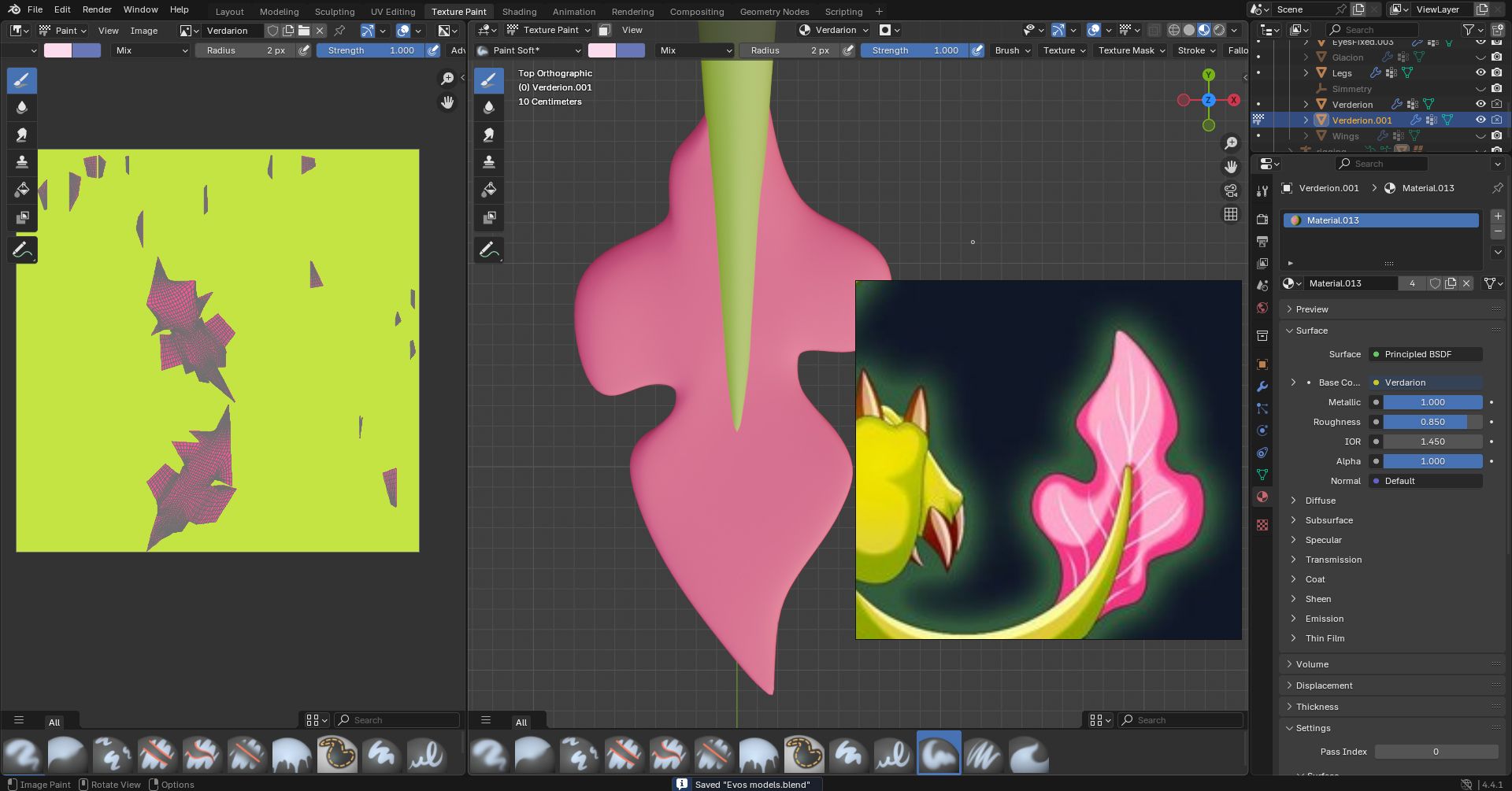Image resolution: width=1512 pixels, height=791 pixels.
Task: Remove the material slot with the minus button
Action: click(x=1498, y=231)
